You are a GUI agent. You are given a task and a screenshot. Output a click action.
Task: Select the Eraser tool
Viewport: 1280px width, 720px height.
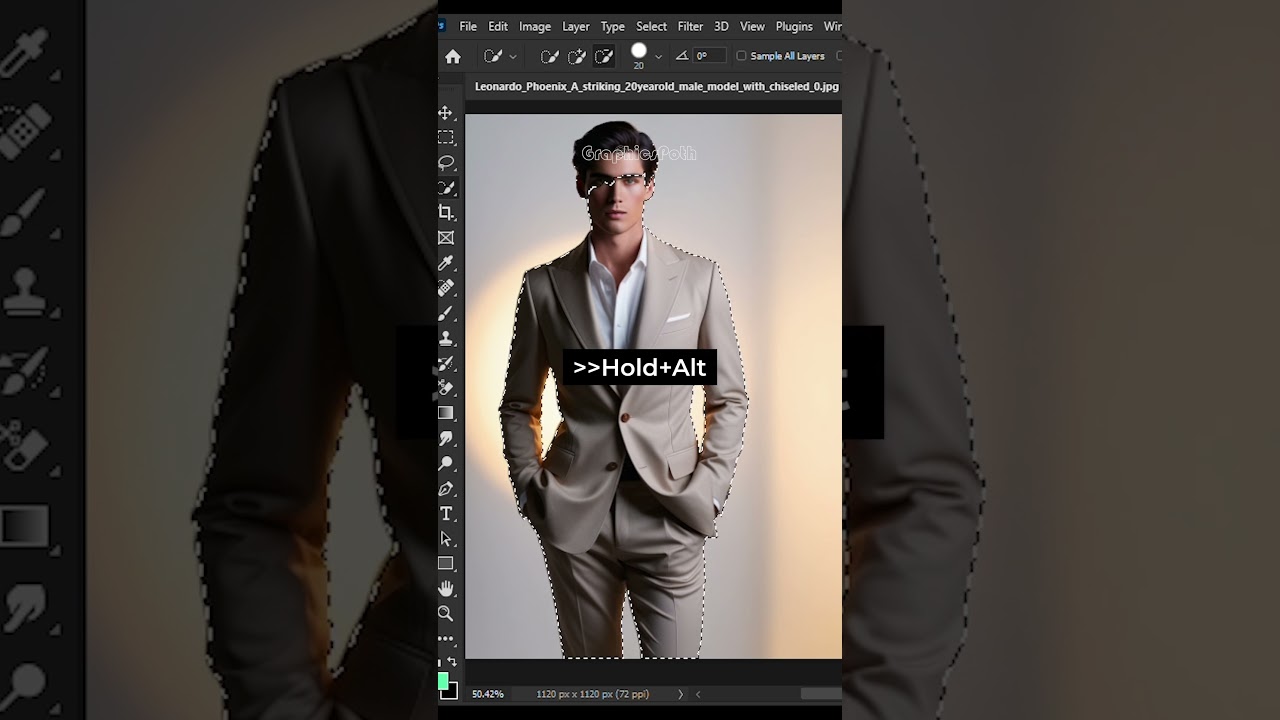point(446,388)
